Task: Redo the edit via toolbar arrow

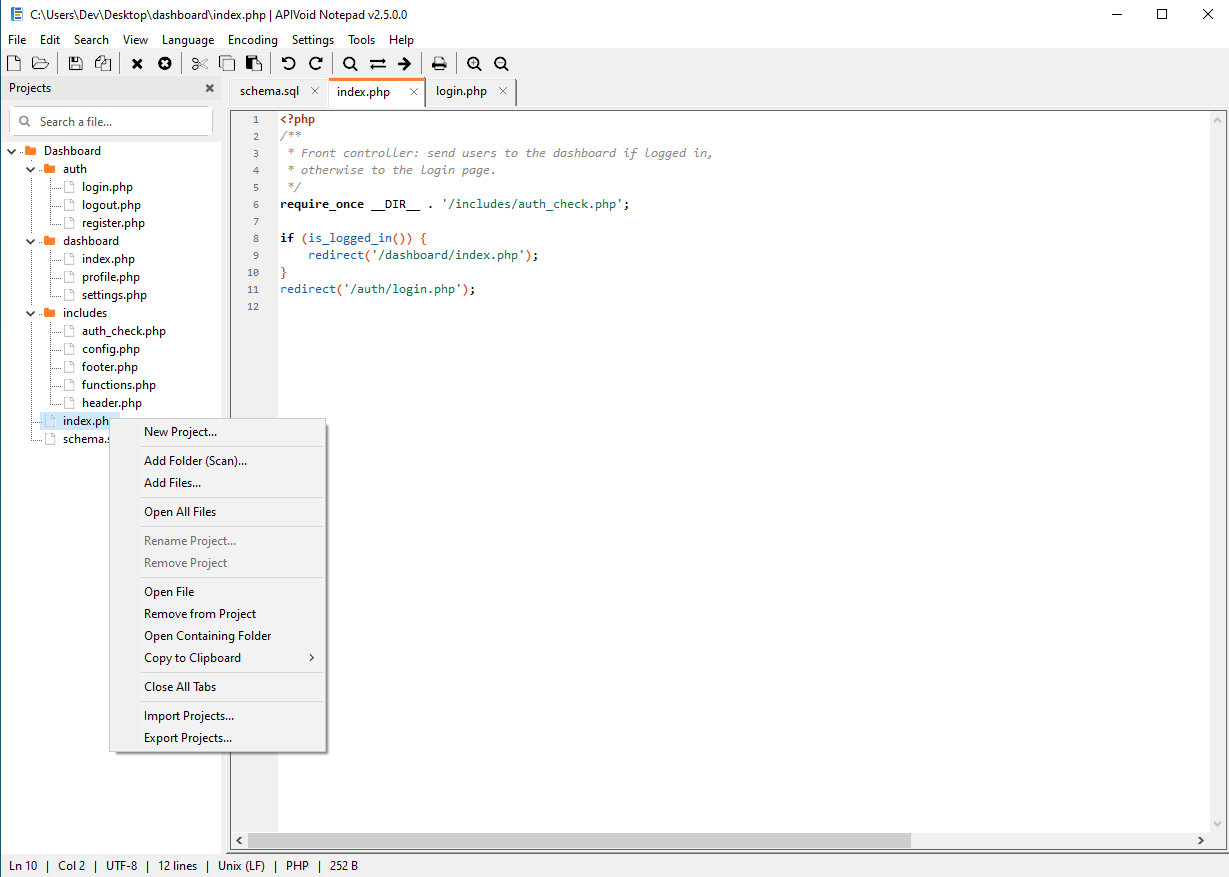Action: click(316, 64)
